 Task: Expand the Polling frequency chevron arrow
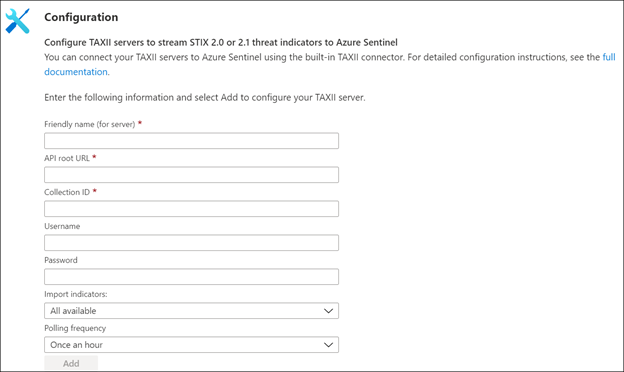coord(328,345)
